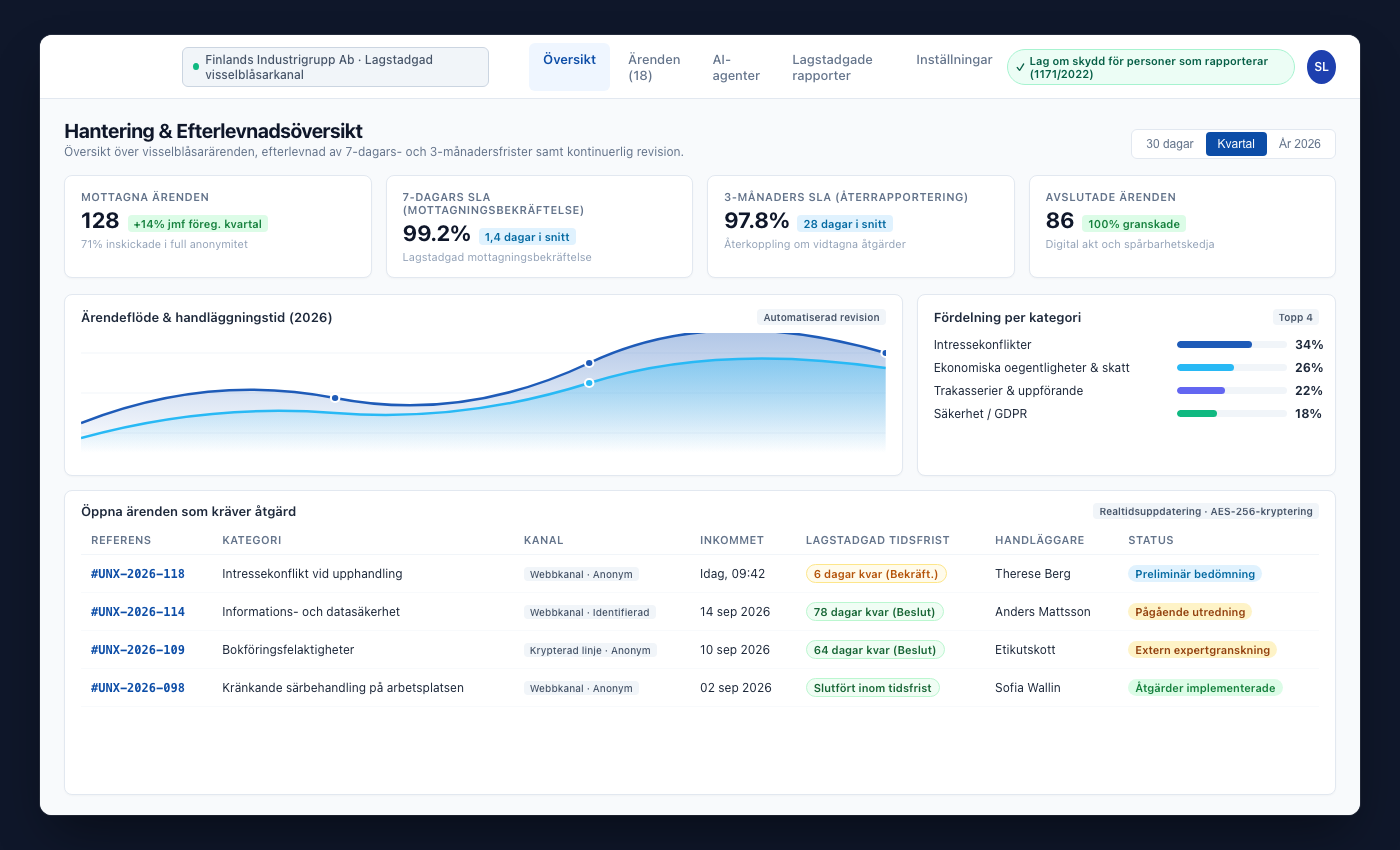Select the År 2026 time range

click(1300, 144)
